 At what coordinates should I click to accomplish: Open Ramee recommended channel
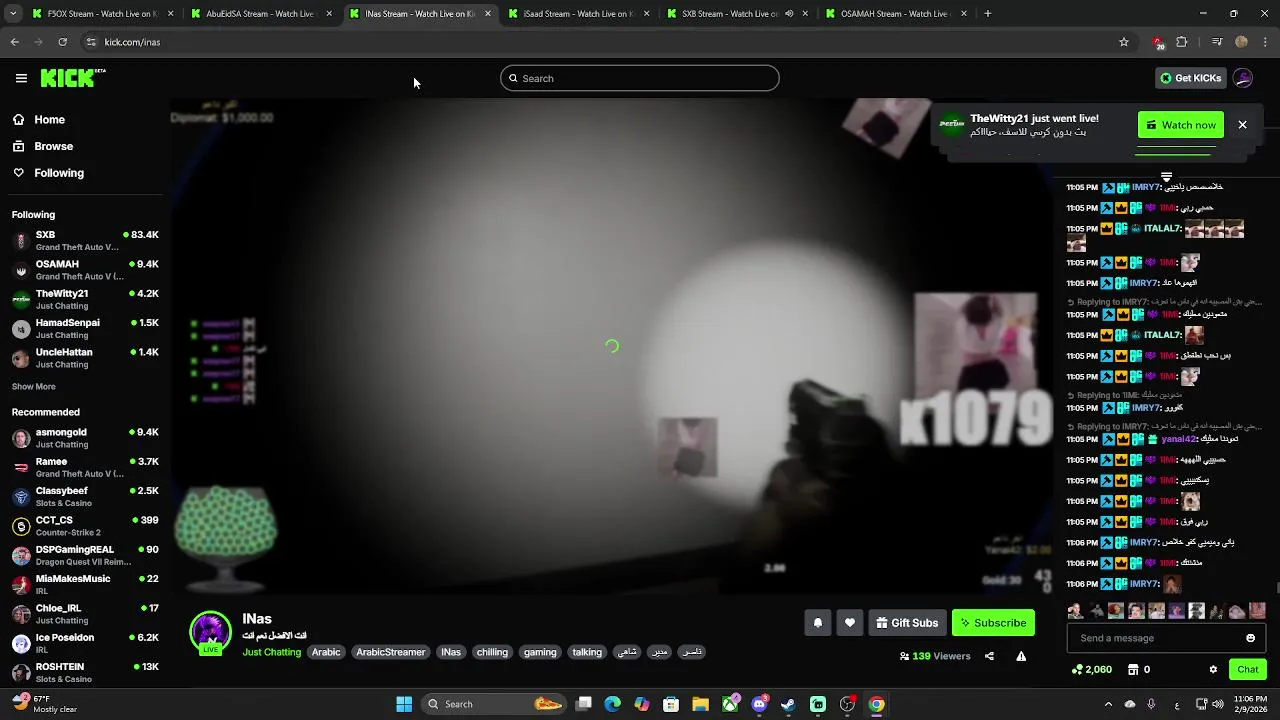(85, 467)
